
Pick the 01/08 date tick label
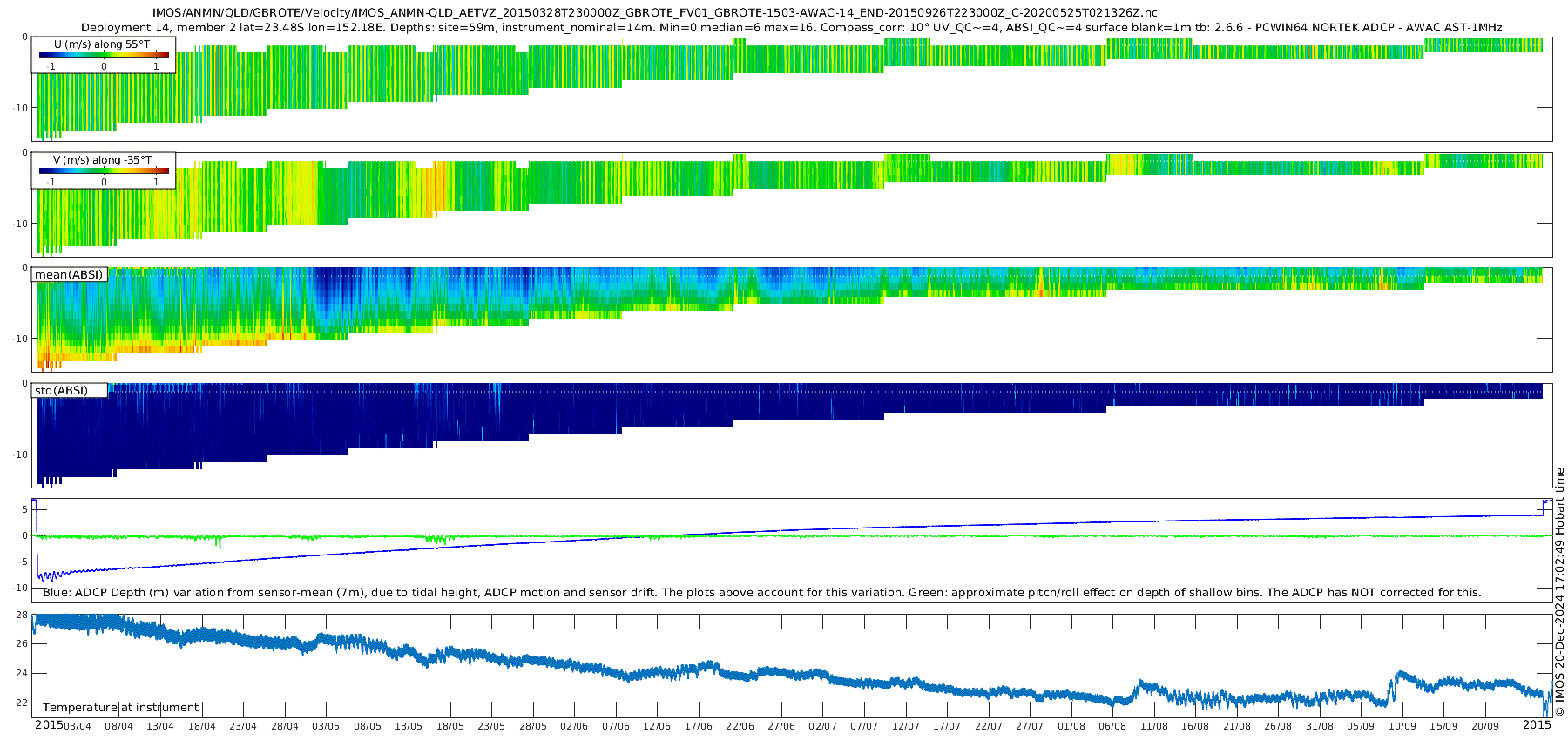(1071, 726)
